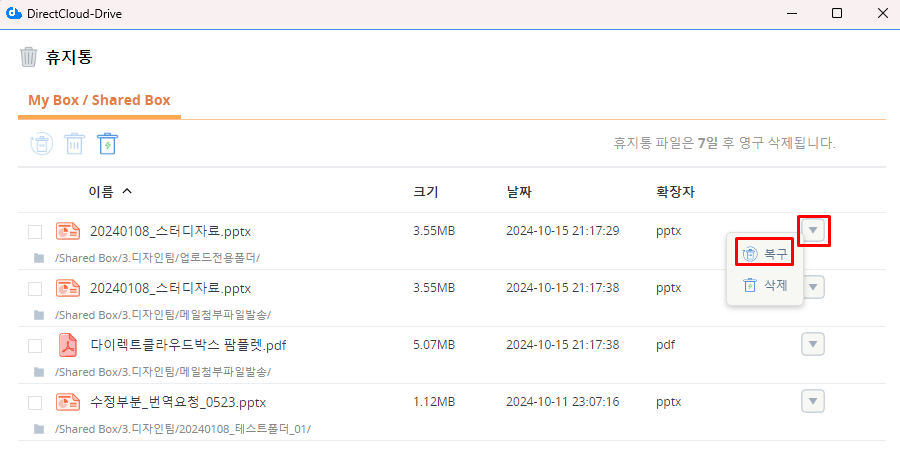
Task: Click the pptx icon of 수정부분_번역요청_0523
Action: pos(67,402)
